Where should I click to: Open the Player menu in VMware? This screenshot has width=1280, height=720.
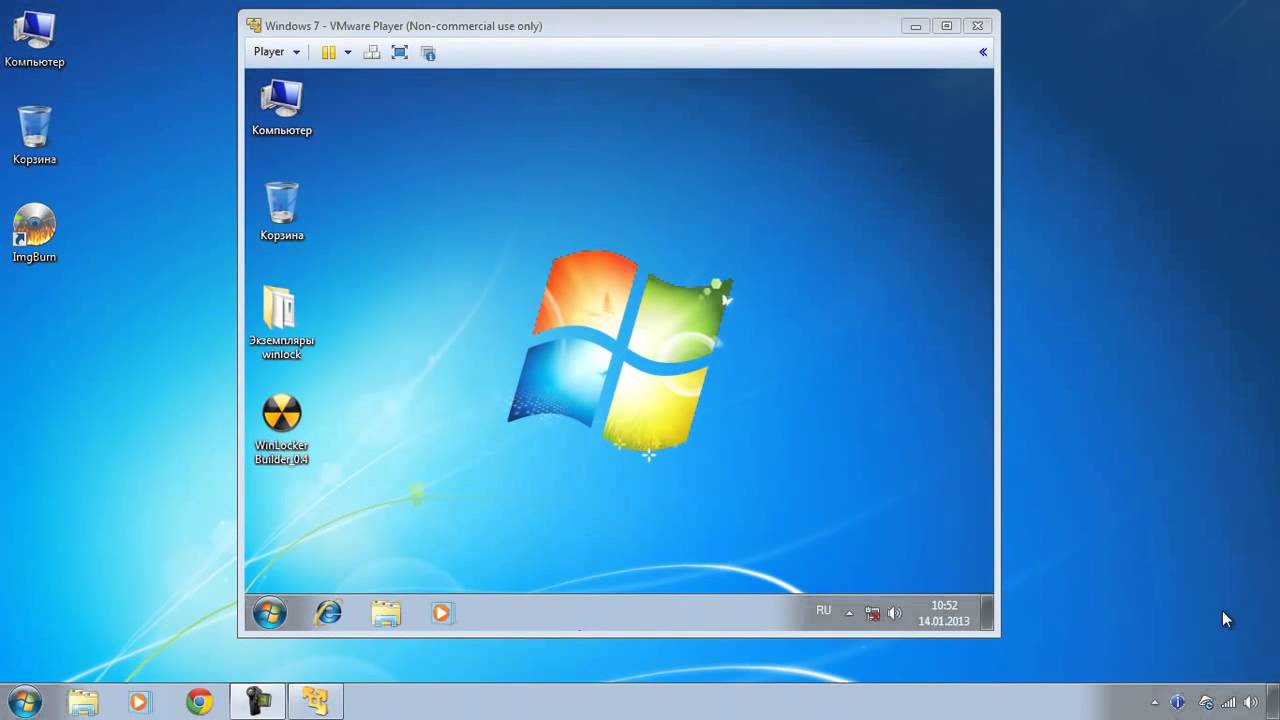(x=277, y=52)
